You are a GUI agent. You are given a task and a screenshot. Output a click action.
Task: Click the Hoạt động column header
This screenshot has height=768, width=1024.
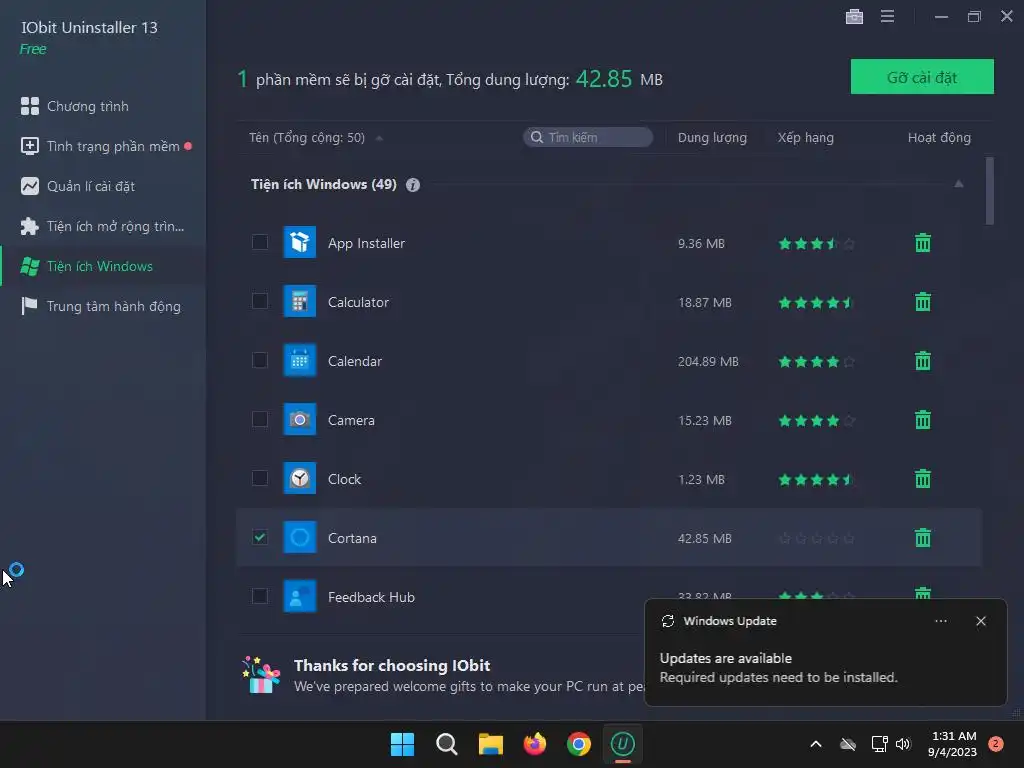pos(939,138)
